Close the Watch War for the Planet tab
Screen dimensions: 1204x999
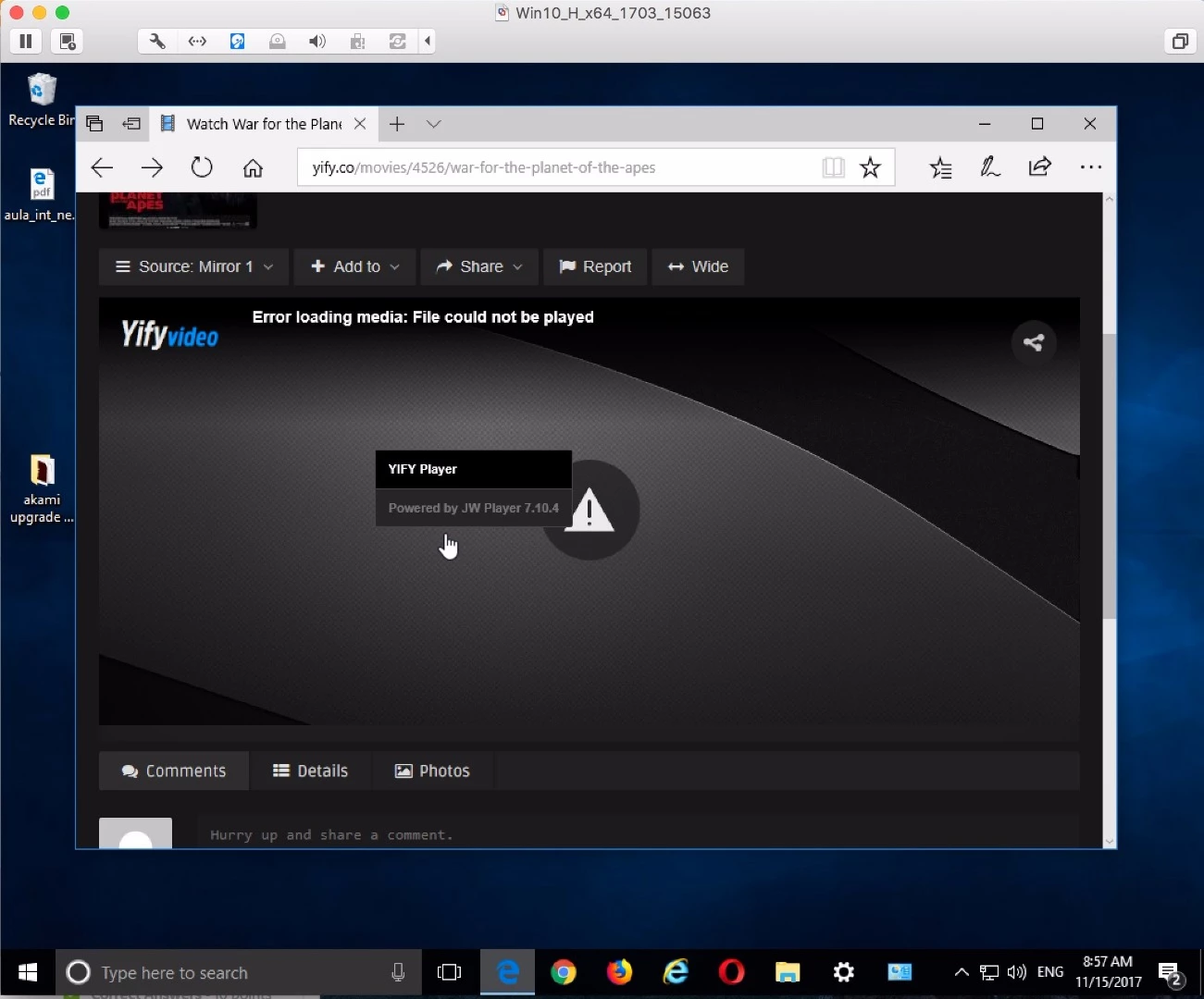[x=360, y=124]
